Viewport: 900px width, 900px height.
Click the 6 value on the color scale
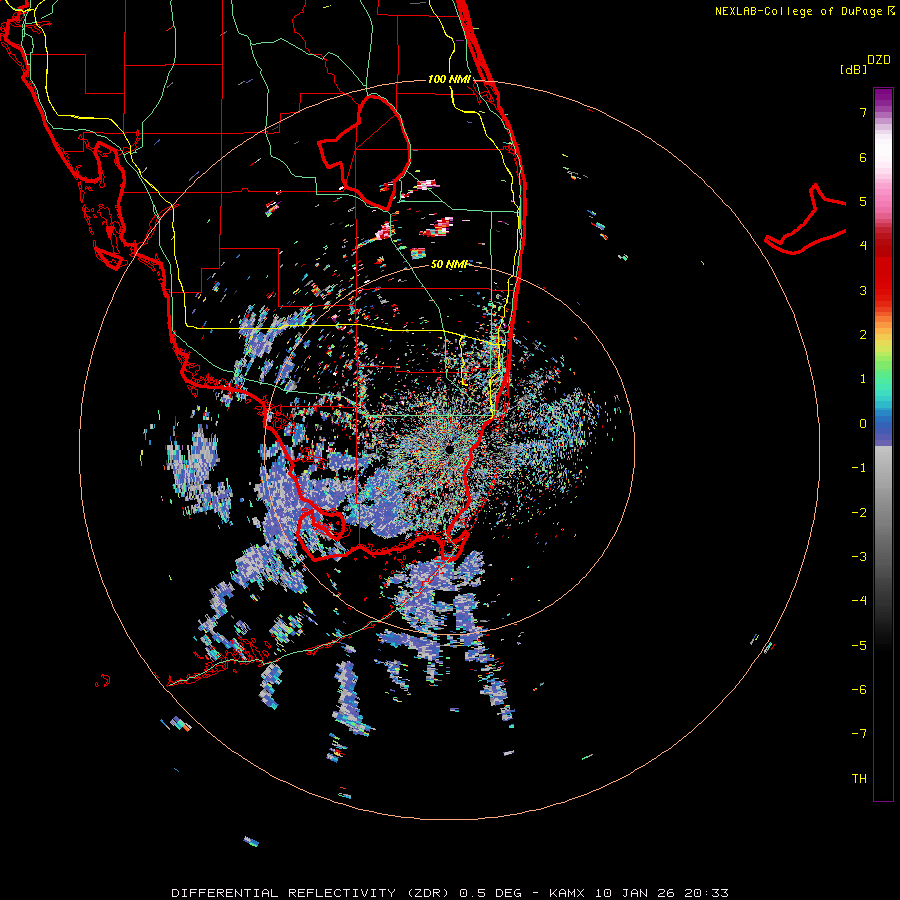[863, 157]
